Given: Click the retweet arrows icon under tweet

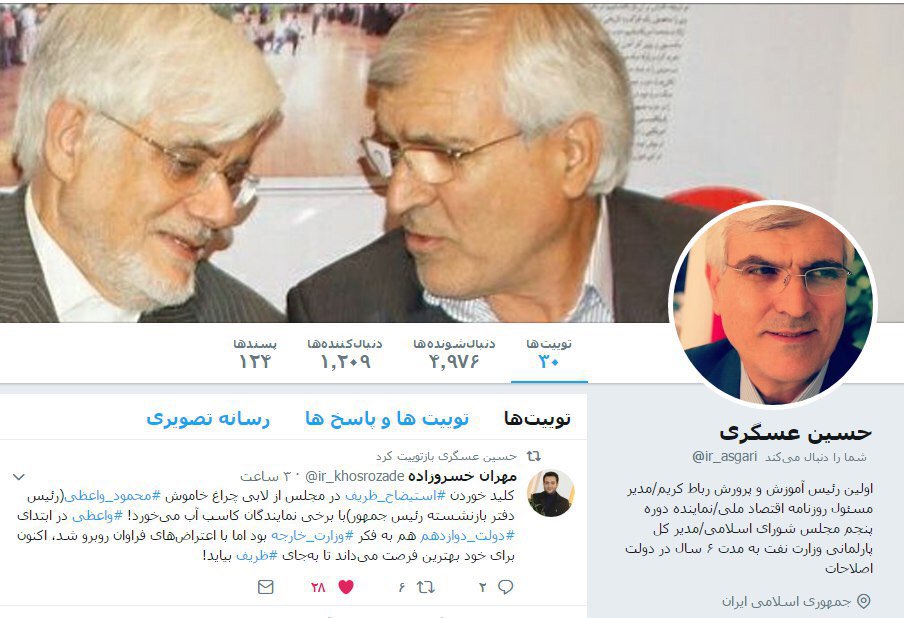Looking at the screenshot, I should point(425,587).
